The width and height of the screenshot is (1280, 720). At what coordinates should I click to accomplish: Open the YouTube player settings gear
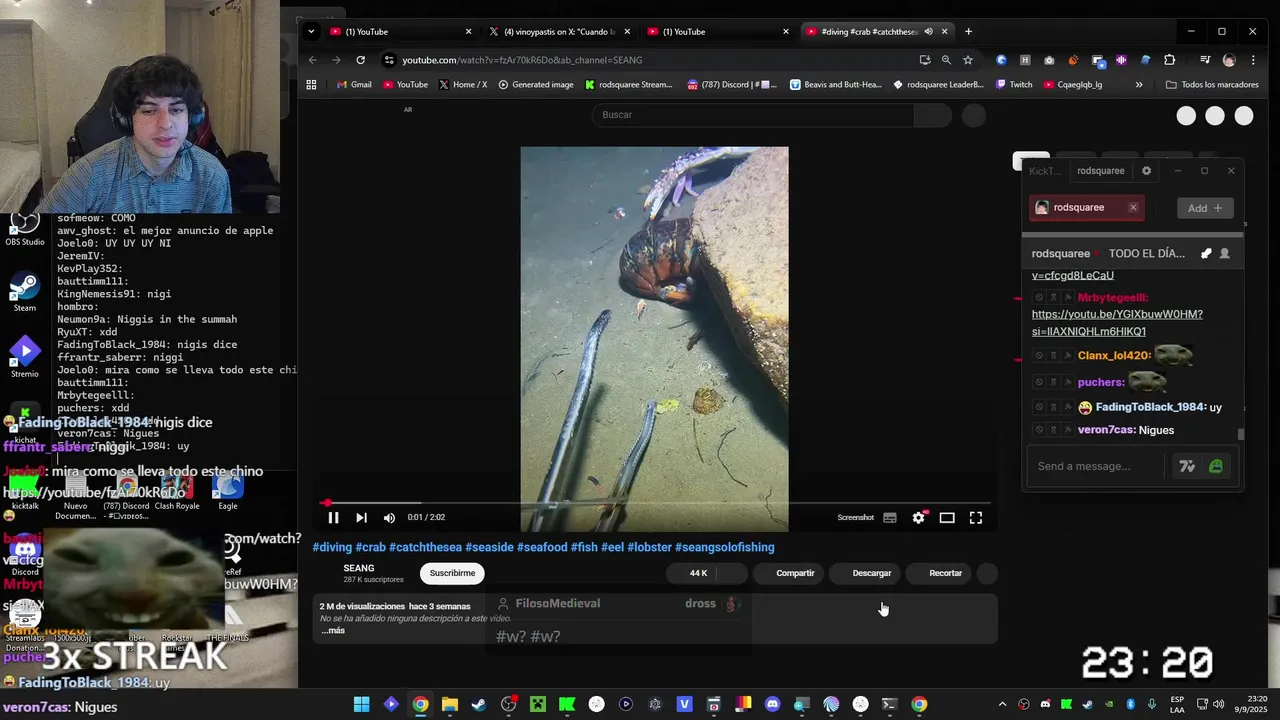click(918, 517)
